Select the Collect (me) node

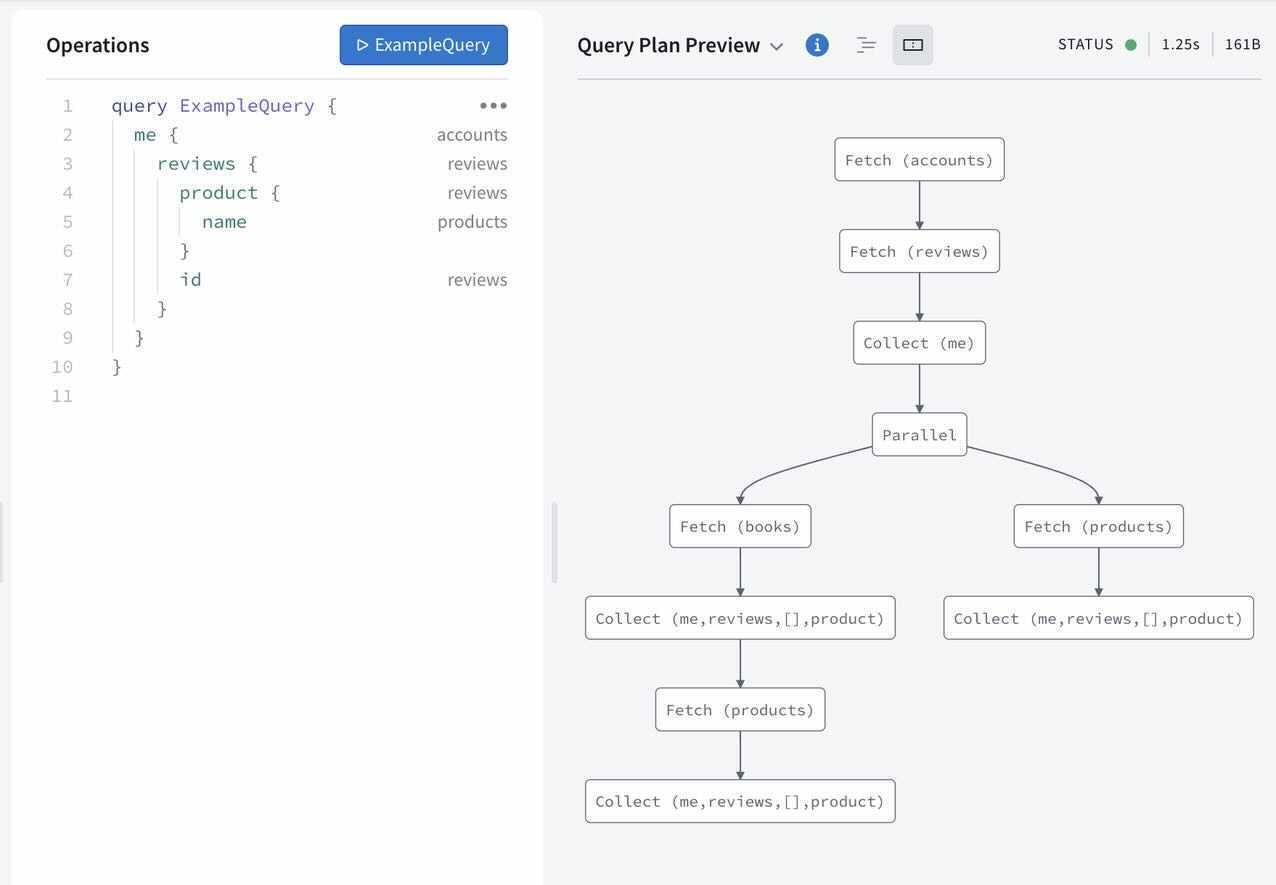pos(919,343)
